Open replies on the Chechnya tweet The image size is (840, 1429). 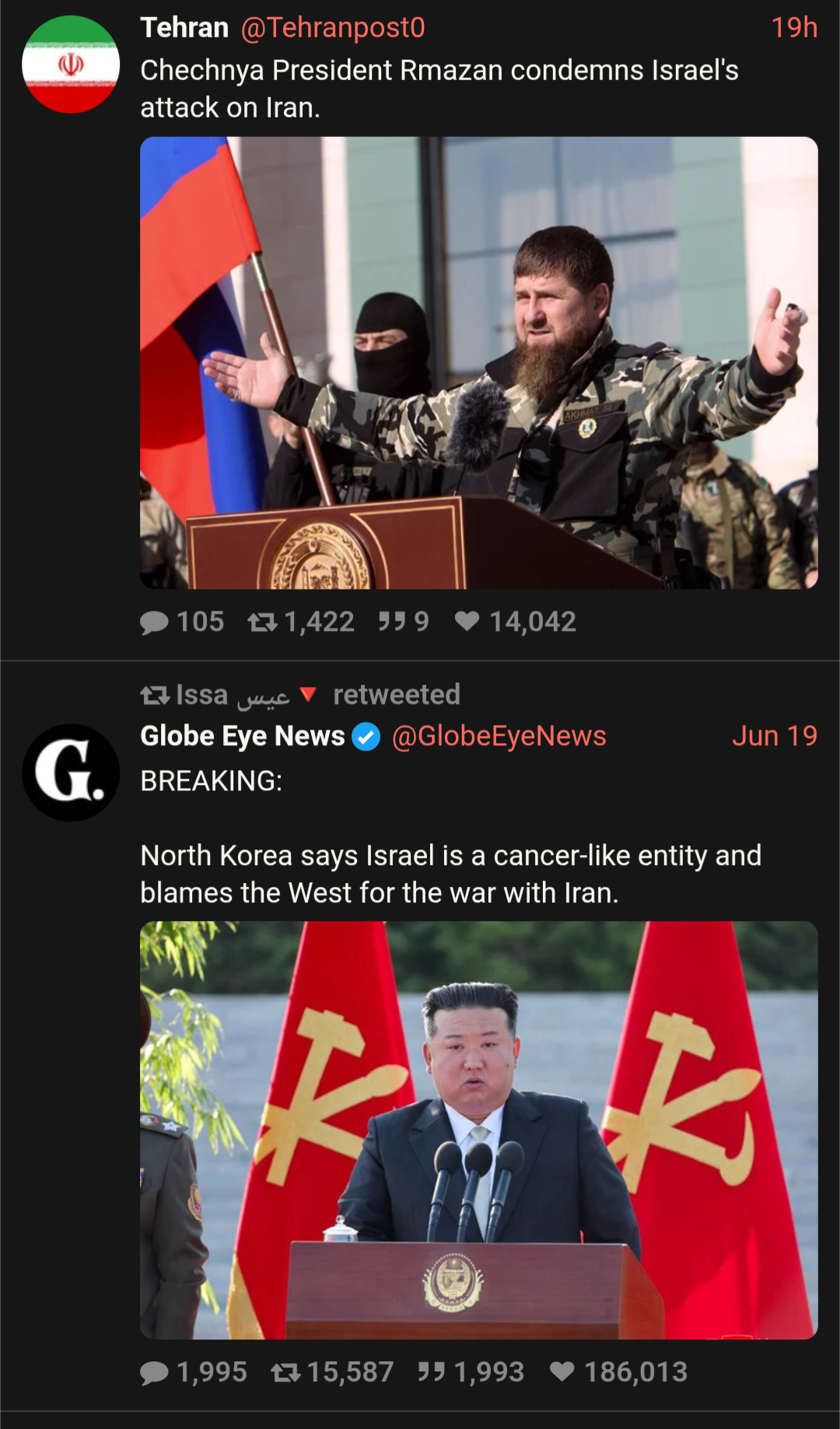(x=154, y=622)
